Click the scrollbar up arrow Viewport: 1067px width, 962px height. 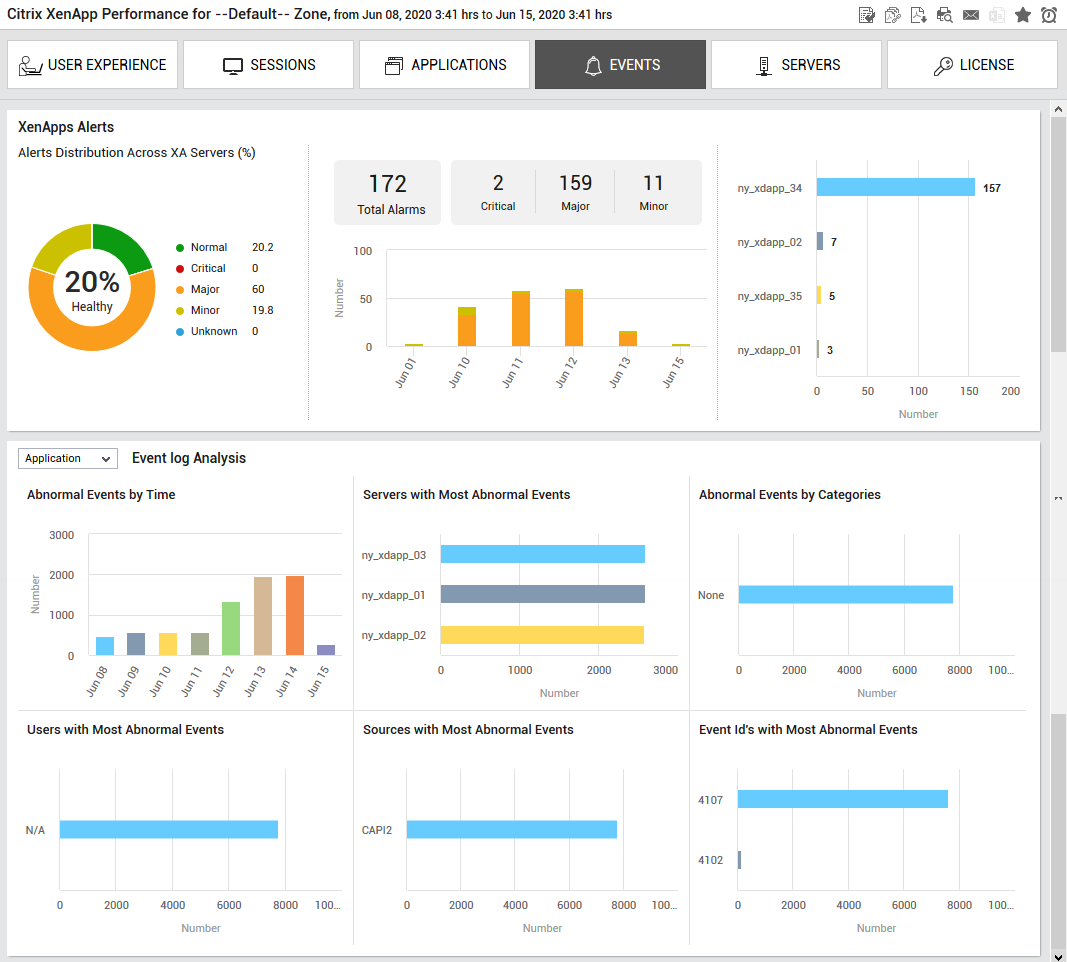coord(1058,109)
